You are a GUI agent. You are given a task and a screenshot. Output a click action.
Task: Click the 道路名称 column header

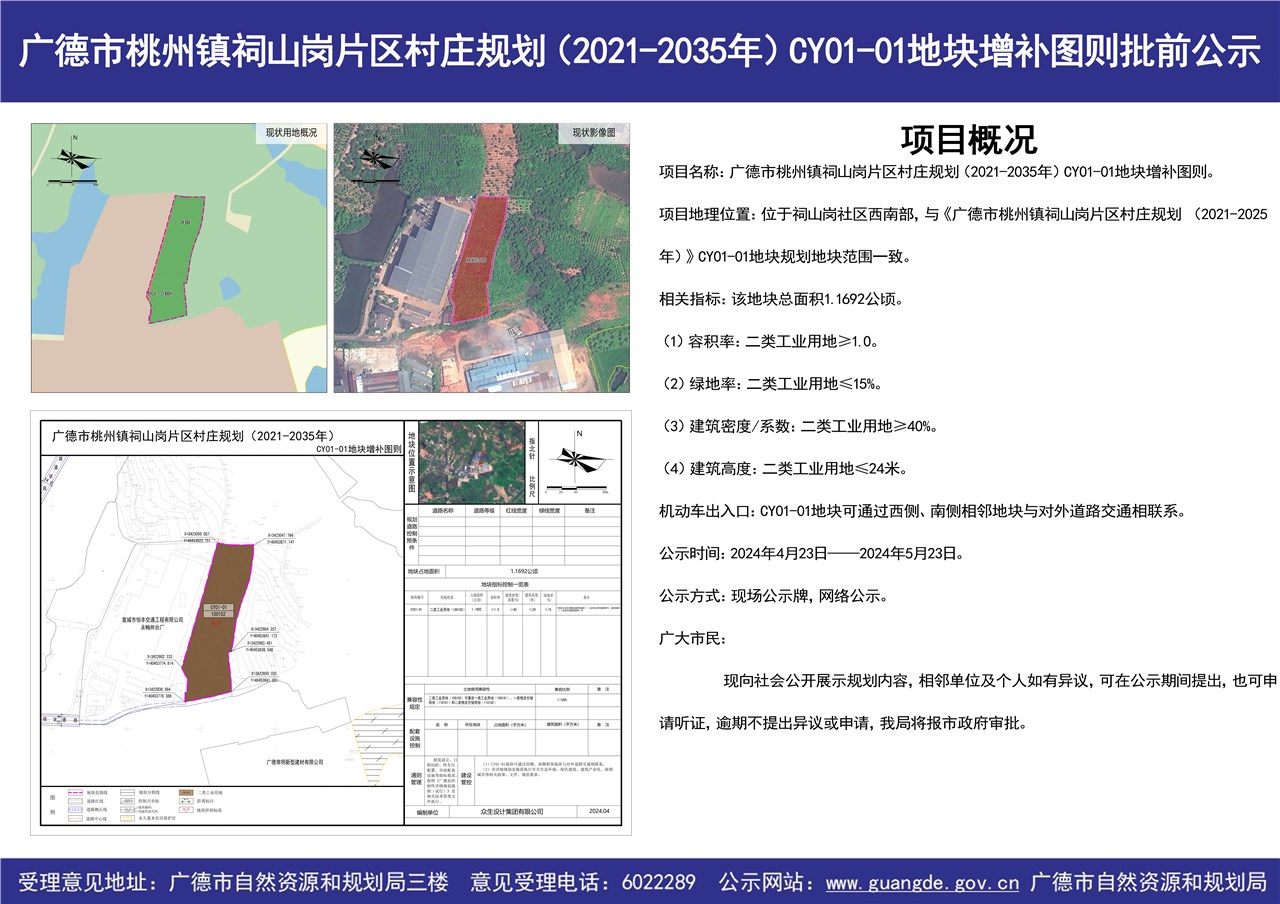pyautogui.click(x=443, y=510)
